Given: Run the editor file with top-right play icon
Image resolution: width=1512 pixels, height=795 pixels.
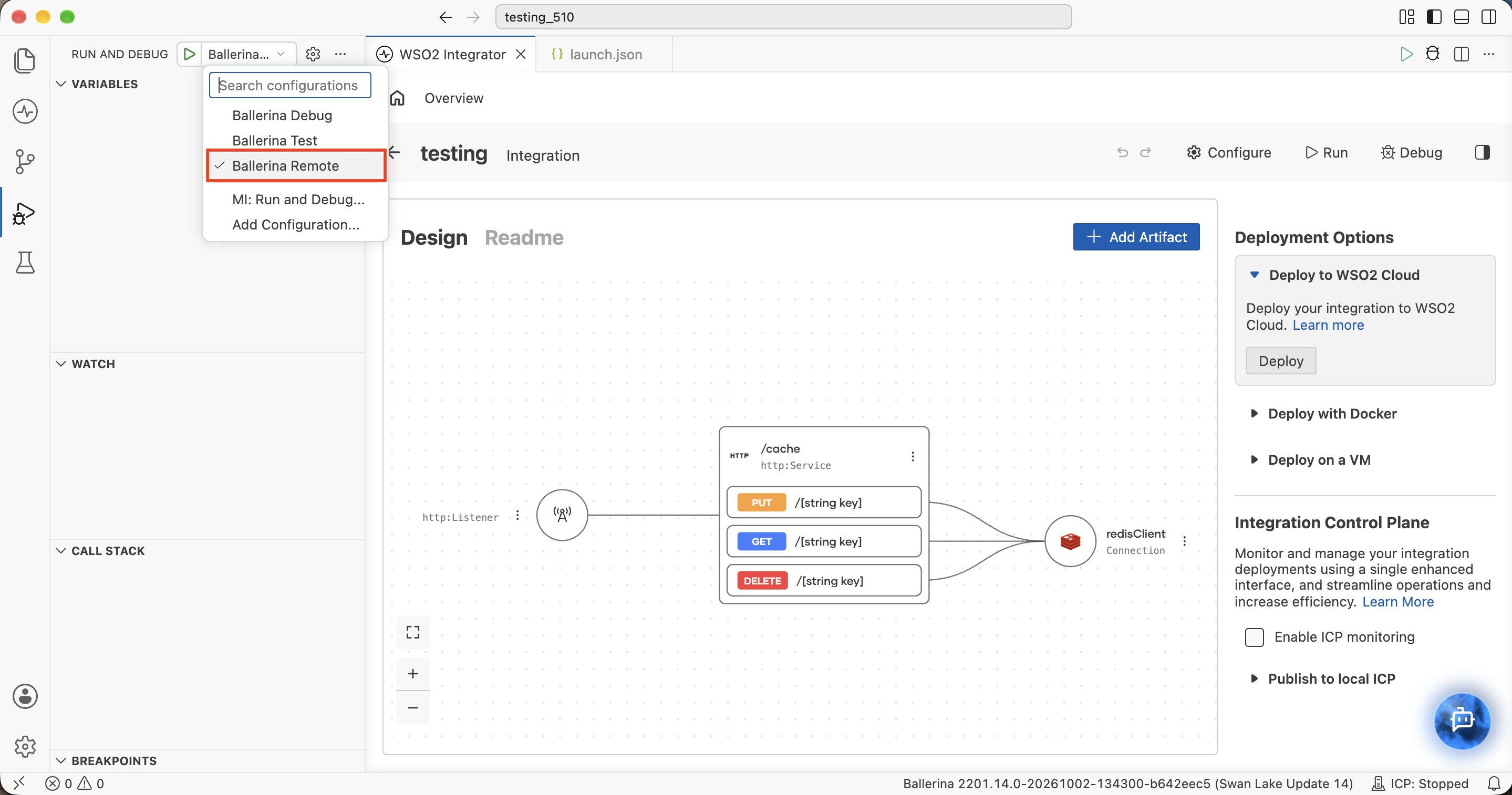Looking at the screenshot, I should click(x=1406, y=54).
